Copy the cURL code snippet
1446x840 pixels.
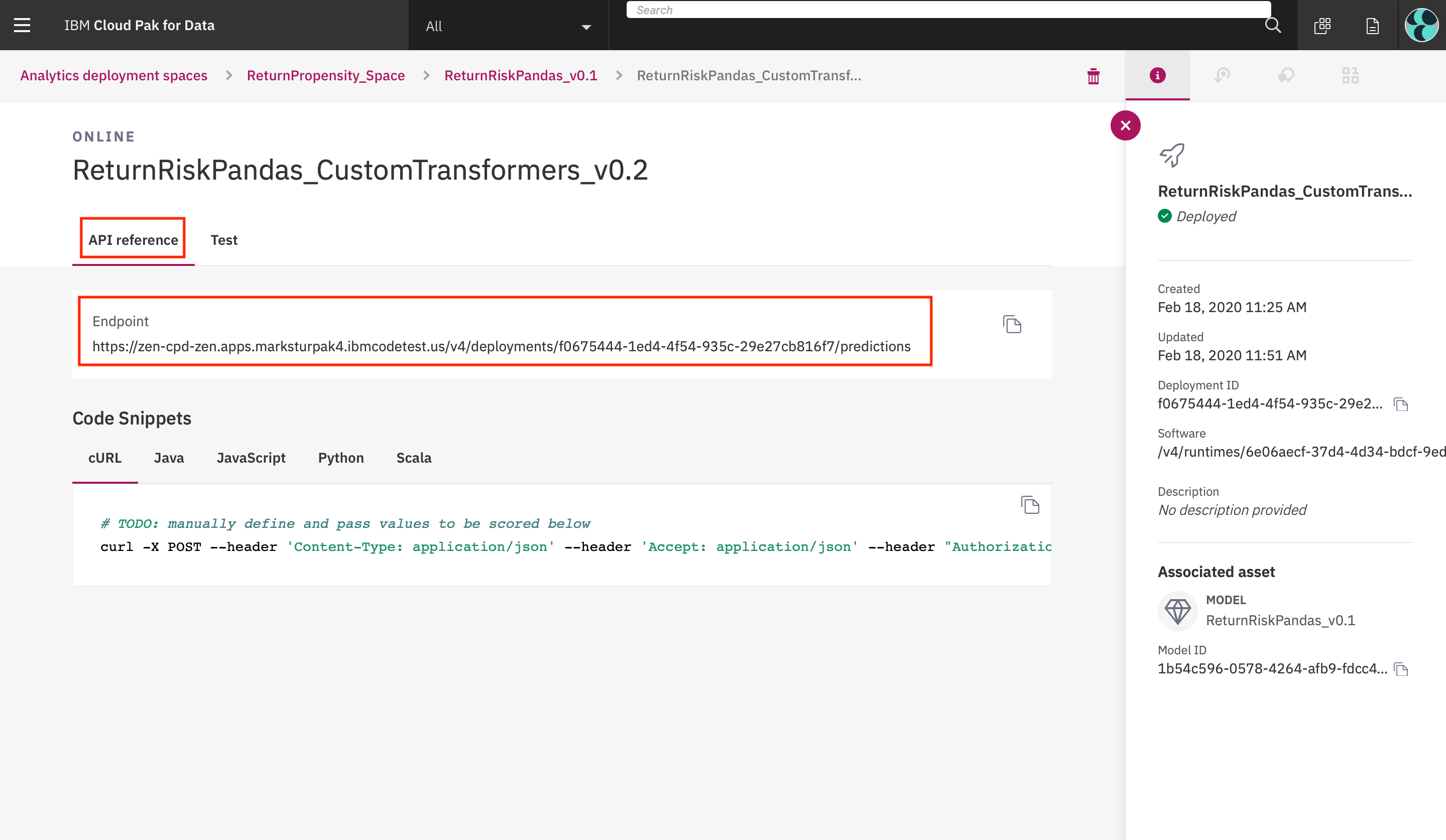tap(1030, 505)
